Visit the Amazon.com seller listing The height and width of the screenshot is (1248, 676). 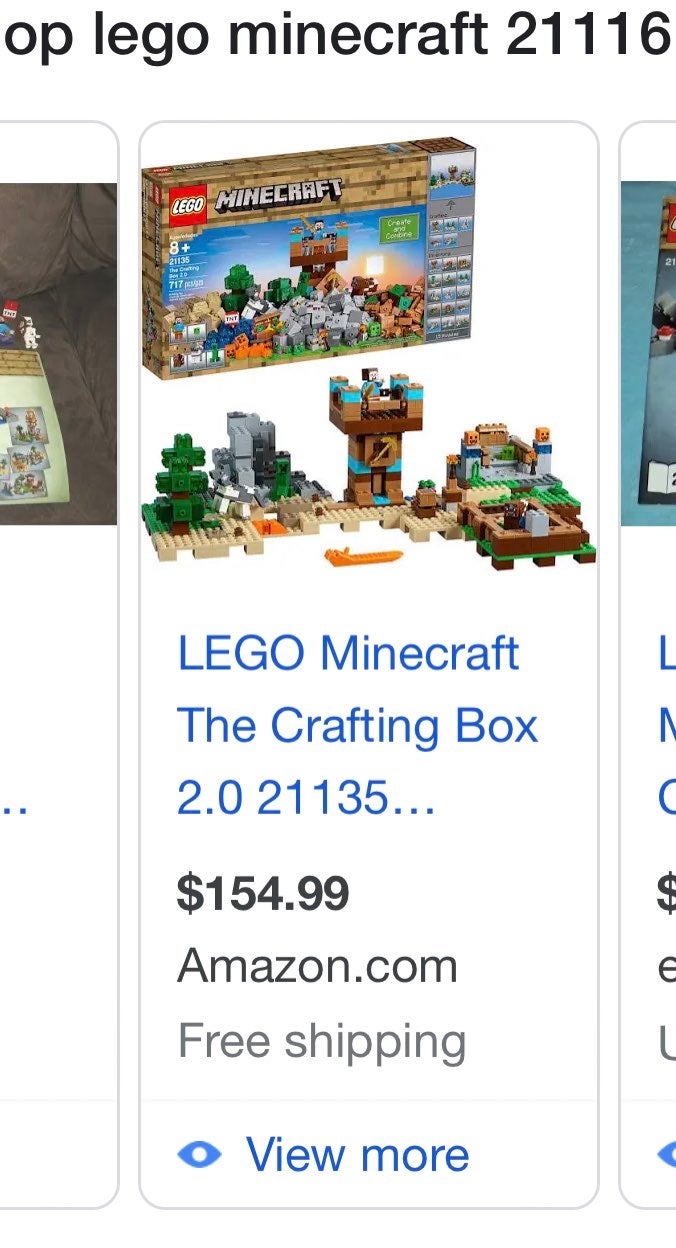317,966
